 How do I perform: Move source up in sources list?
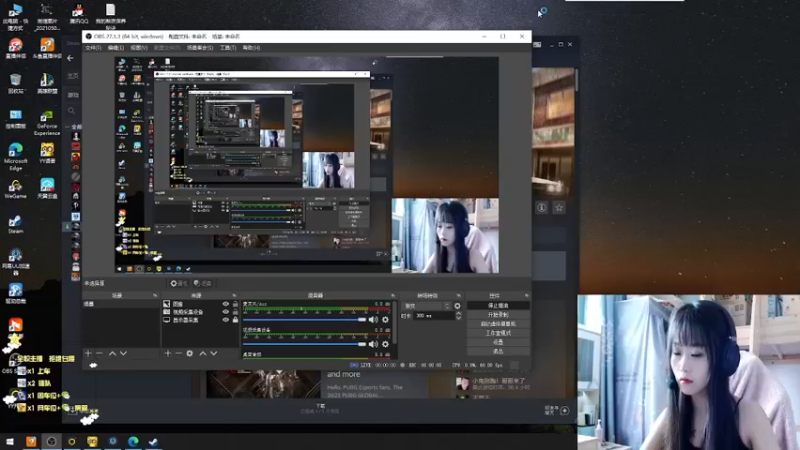(x=203, y=353)
